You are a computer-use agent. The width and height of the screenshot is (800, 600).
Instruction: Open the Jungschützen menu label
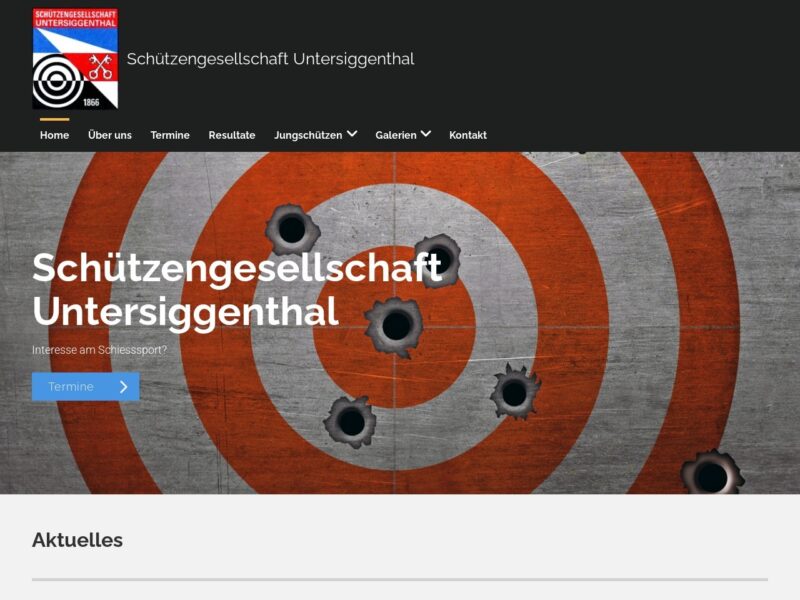pyautogui.click(x=307, y=135)
